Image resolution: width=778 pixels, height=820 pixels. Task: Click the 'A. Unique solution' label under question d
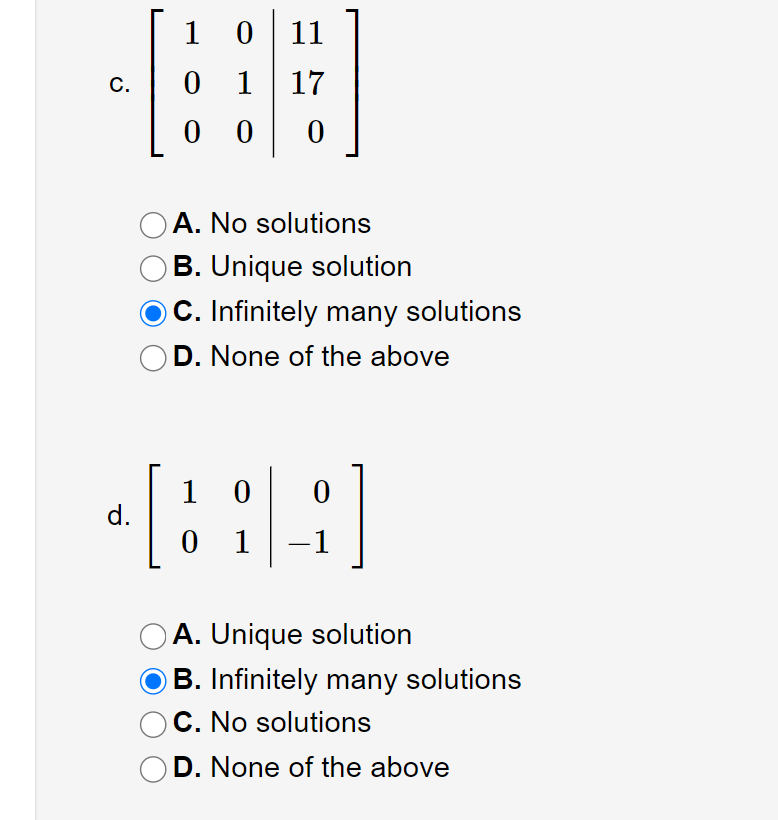[x=290, y=635]
